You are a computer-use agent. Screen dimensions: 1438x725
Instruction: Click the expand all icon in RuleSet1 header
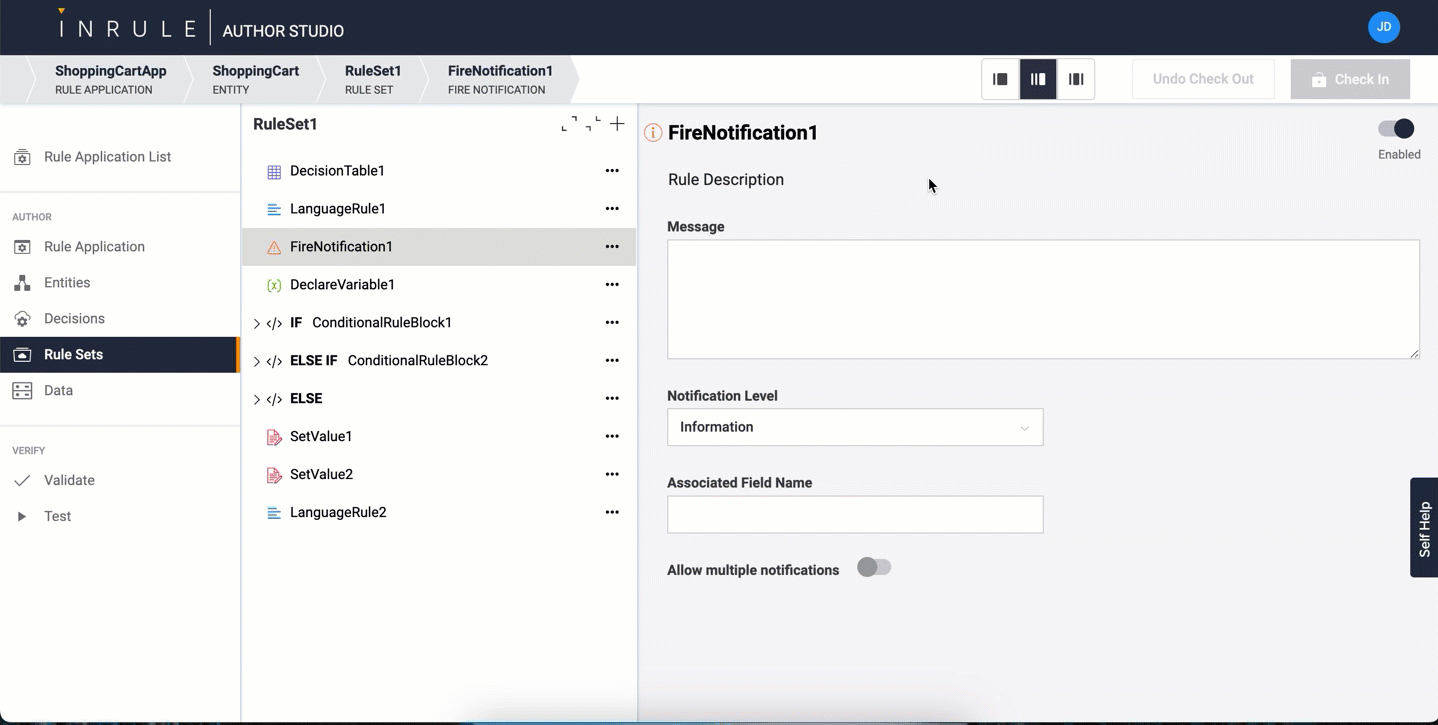click(x=569, y=124)
